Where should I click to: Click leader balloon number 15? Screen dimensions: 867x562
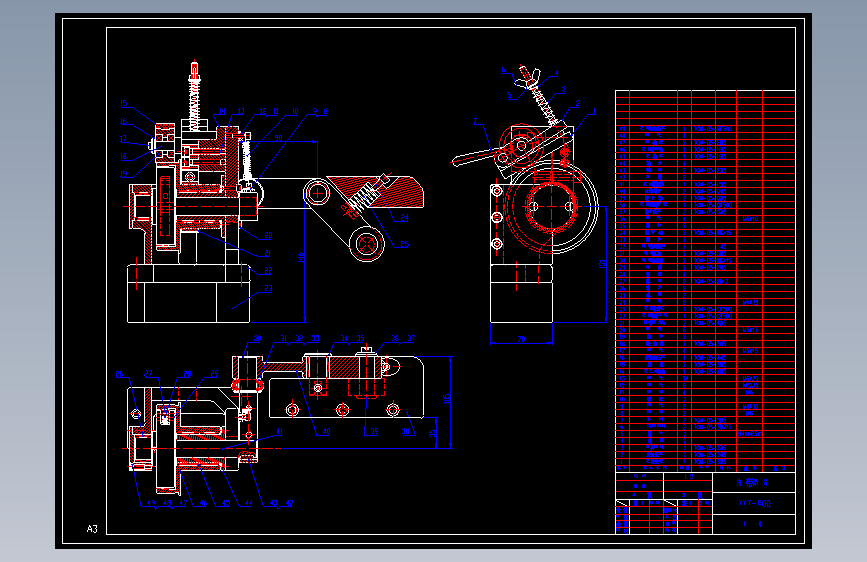click(x=124, y=103)
